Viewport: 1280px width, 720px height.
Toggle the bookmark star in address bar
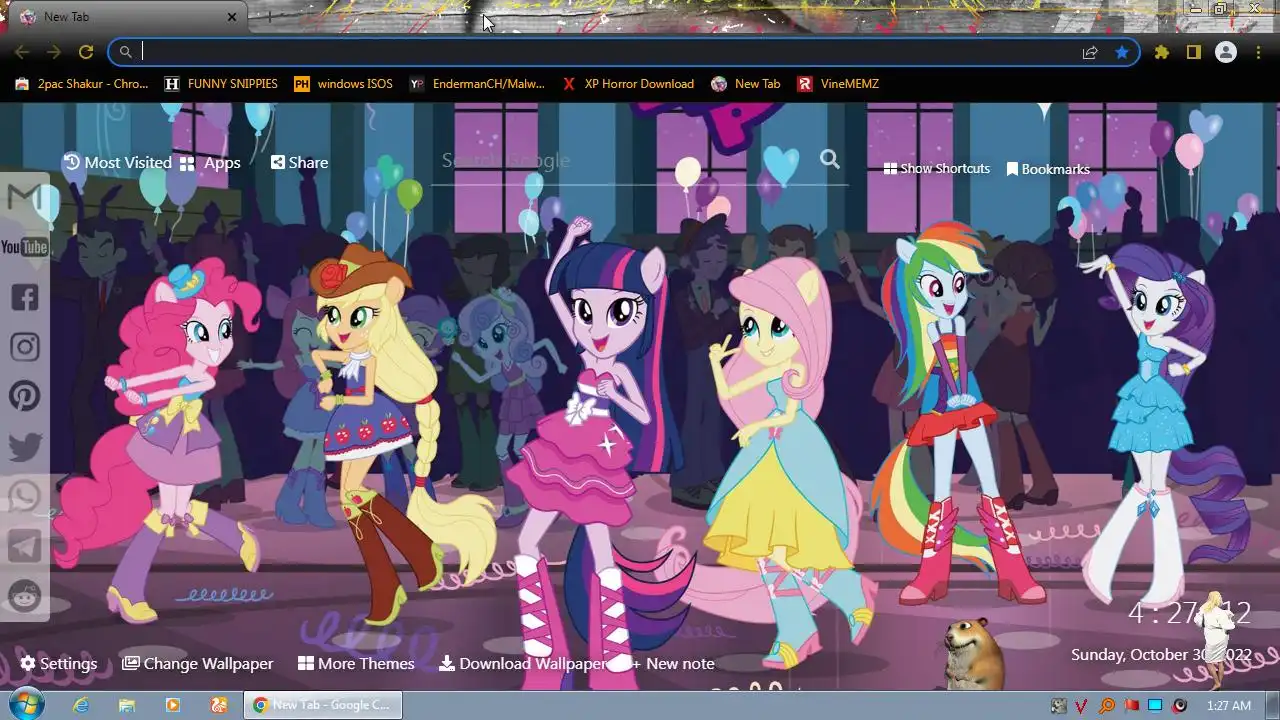[1122, 52]
